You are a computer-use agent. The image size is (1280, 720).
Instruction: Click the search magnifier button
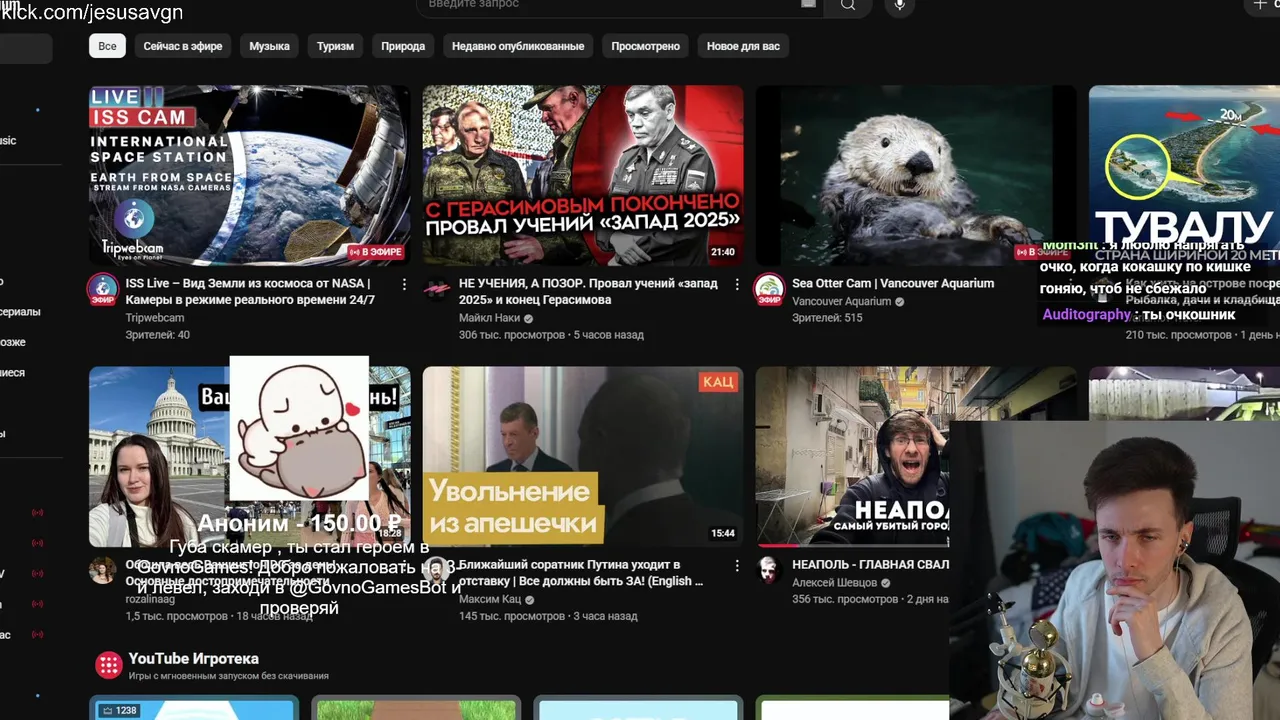coord(848,5)
